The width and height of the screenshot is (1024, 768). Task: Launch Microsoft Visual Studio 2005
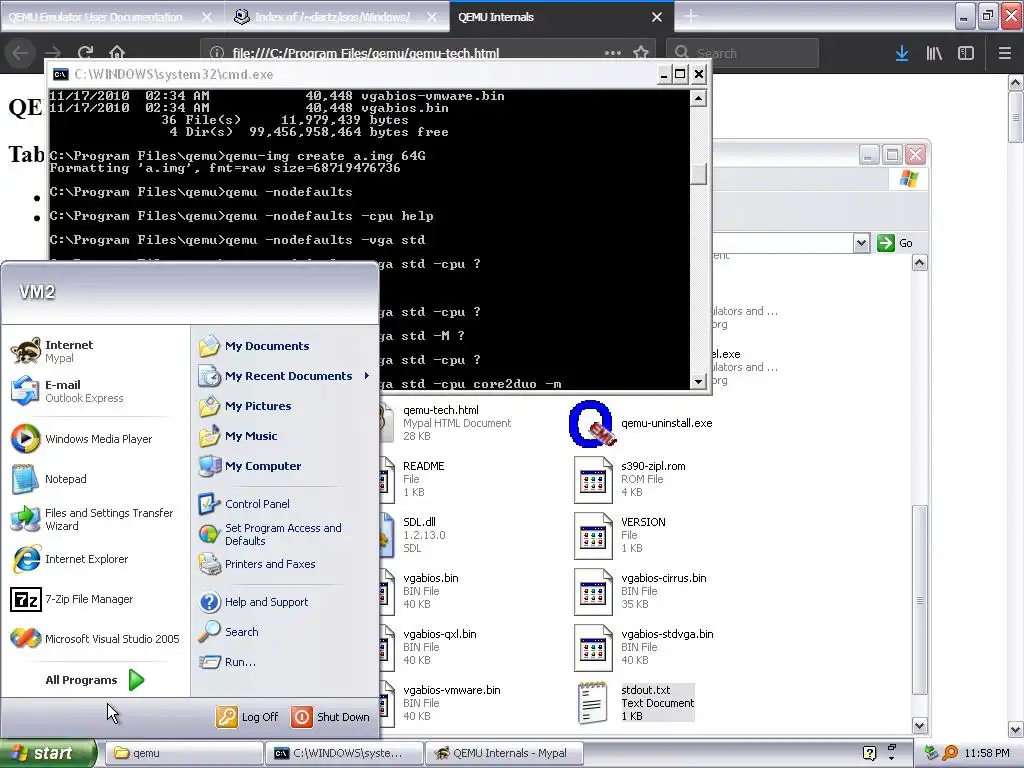[95, 639]
